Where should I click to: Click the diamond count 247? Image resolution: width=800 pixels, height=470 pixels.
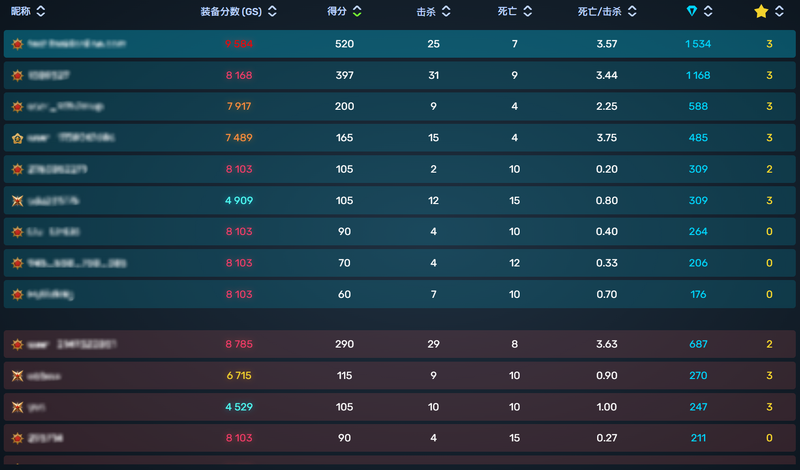tap(698, 407)
